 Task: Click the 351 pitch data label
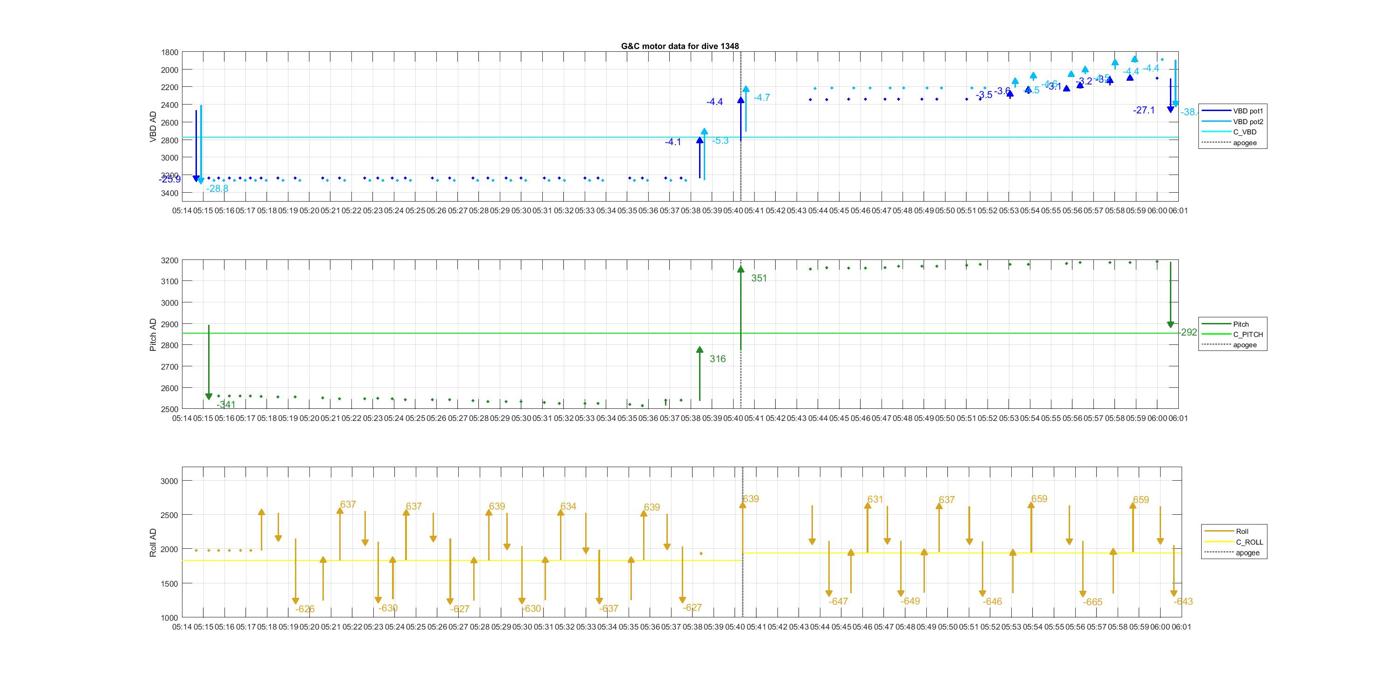click(x=759, y=278)
